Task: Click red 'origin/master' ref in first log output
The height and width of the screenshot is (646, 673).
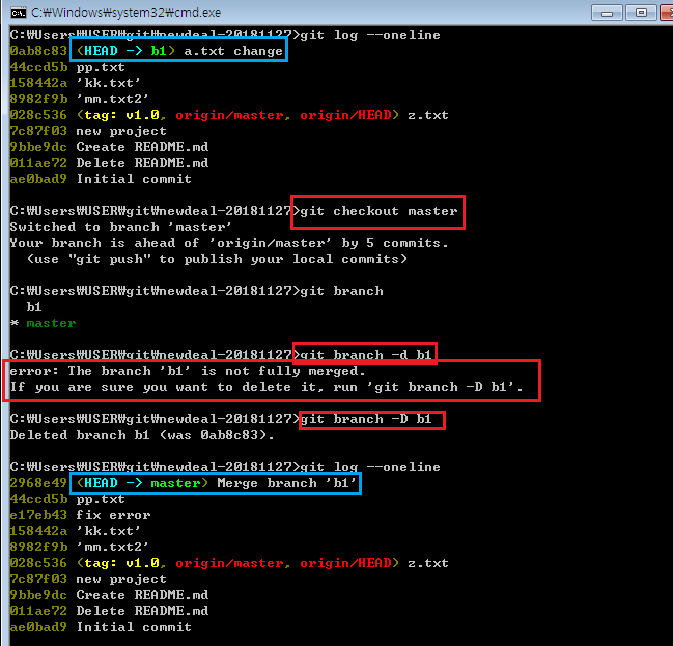Action: 229,115
